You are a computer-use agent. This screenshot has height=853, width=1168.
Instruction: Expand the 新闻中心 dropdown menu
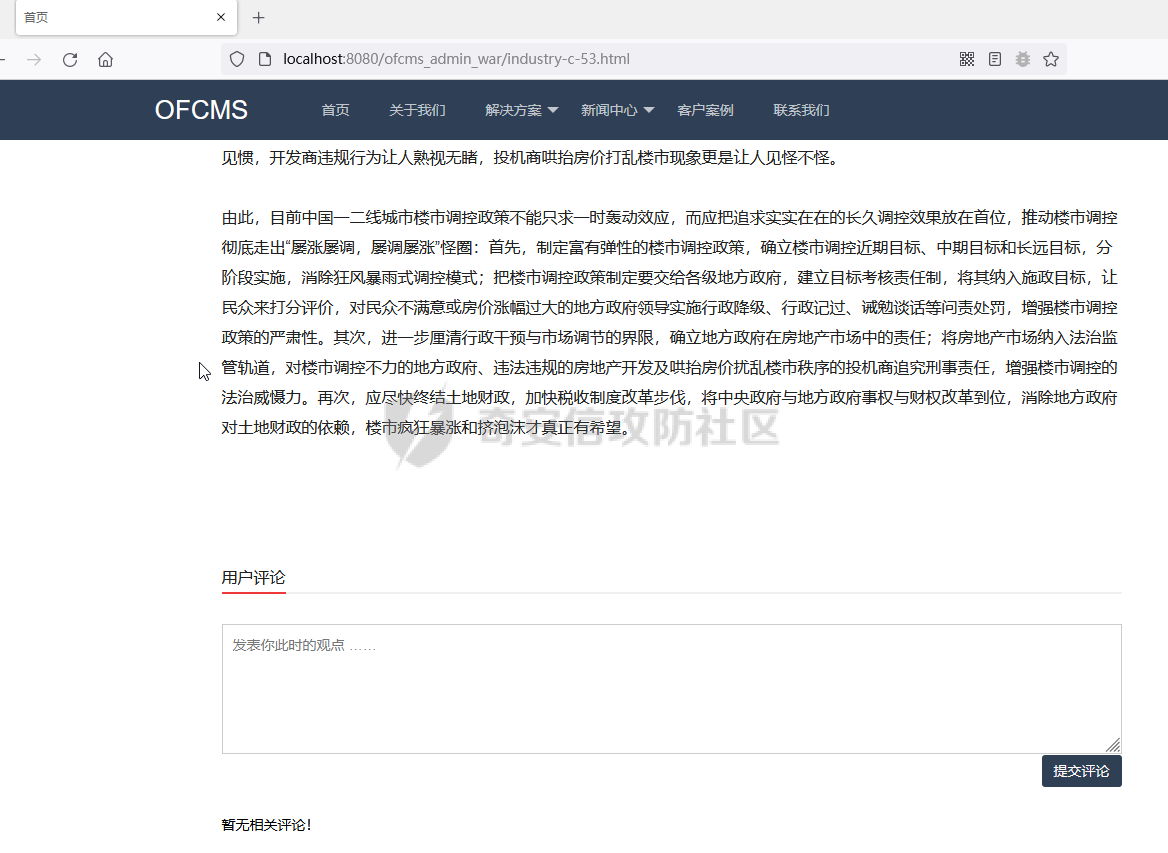(x=617, y=110)
